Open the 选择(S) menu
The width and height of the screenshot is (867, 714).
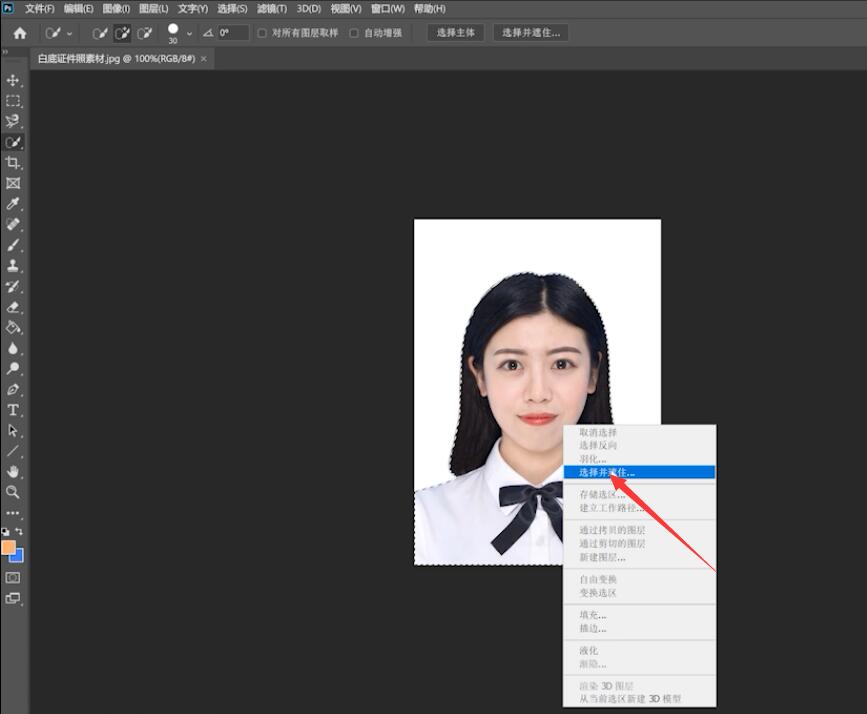tap(232, 9)
